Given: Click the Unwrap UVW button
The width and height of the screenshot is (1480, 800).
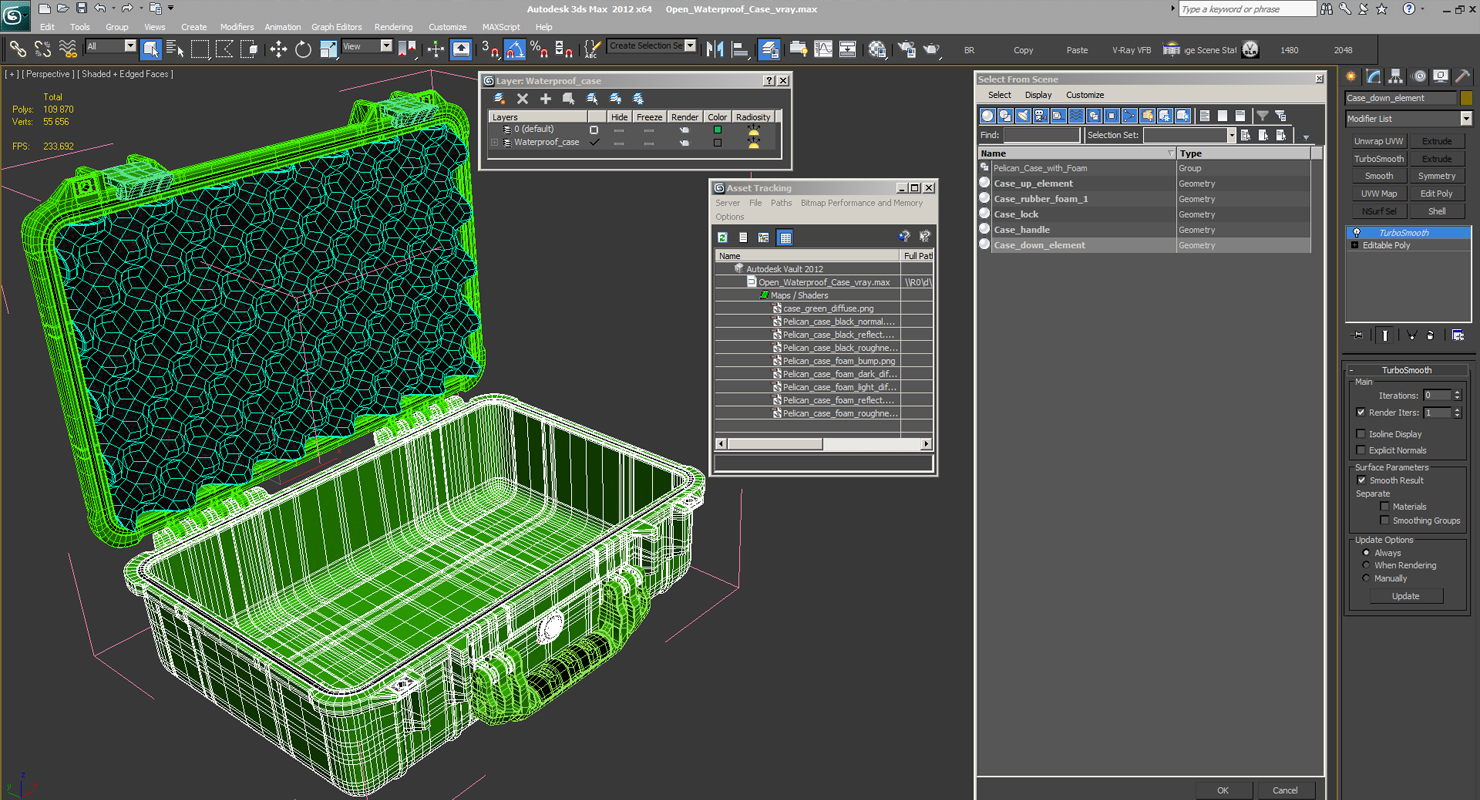Looking at the screenshot, I should tap(1379, 141).
